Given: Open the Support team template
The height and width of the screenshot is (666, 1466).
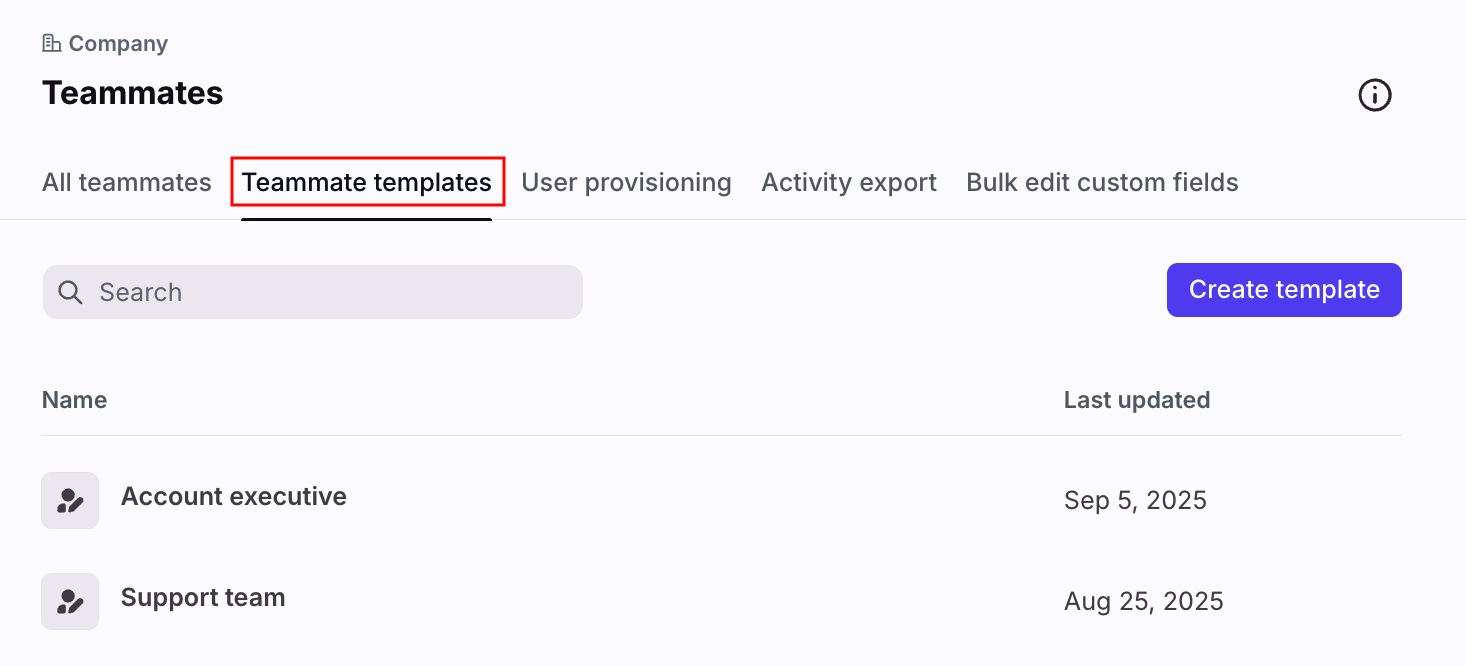Looking at the screenshot, I should 203,598.
